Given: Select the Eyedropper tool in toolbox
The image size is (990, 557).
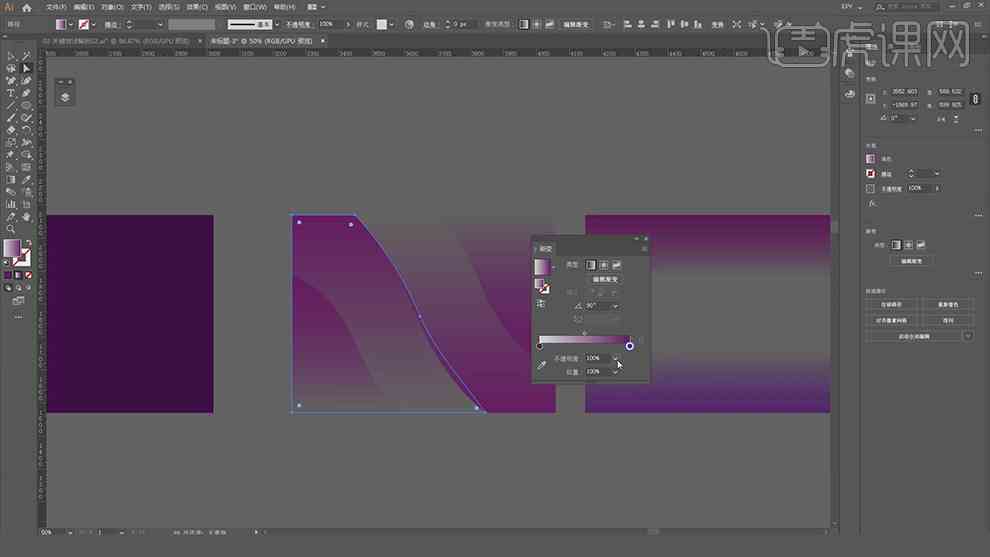Looking at the screenshot, I should [x=26, y=180].
